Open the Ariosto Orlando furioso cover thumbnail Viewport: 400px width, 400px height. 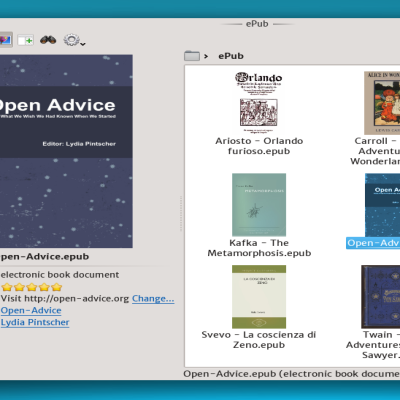point(259,103)
